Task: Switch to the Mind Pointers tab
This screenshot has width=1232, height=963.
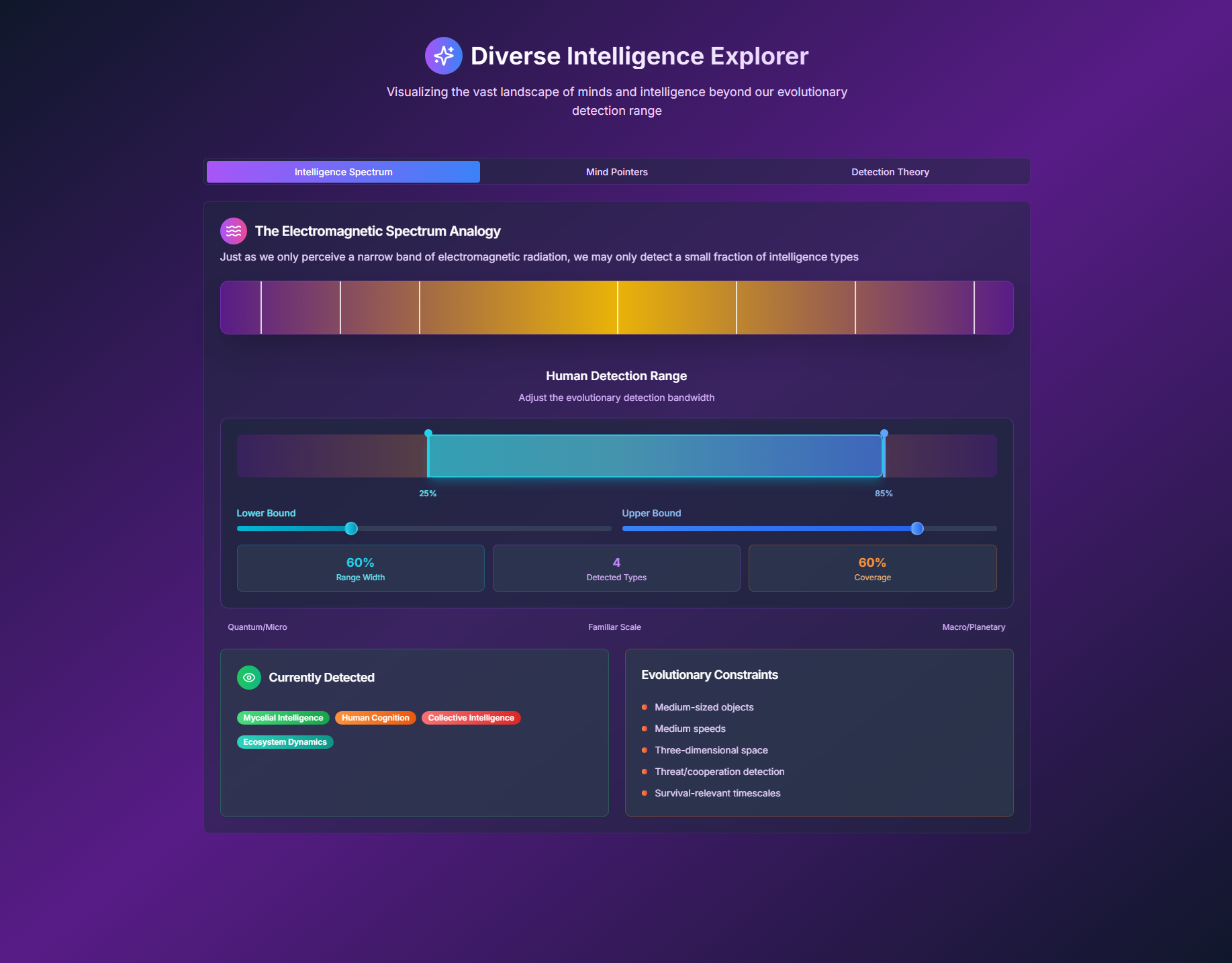Action: point(616,171)
